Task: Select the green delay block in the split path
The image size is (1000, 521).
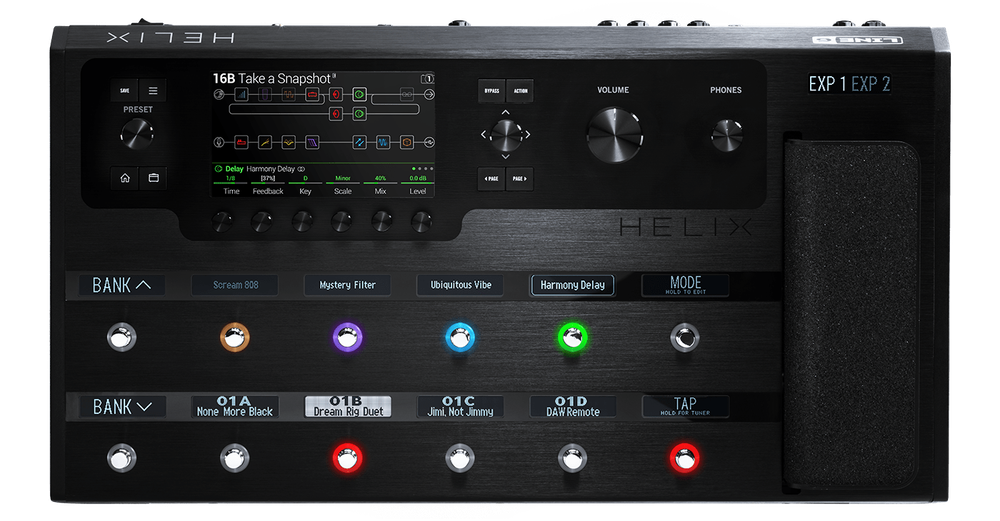Action: point(359,114)
